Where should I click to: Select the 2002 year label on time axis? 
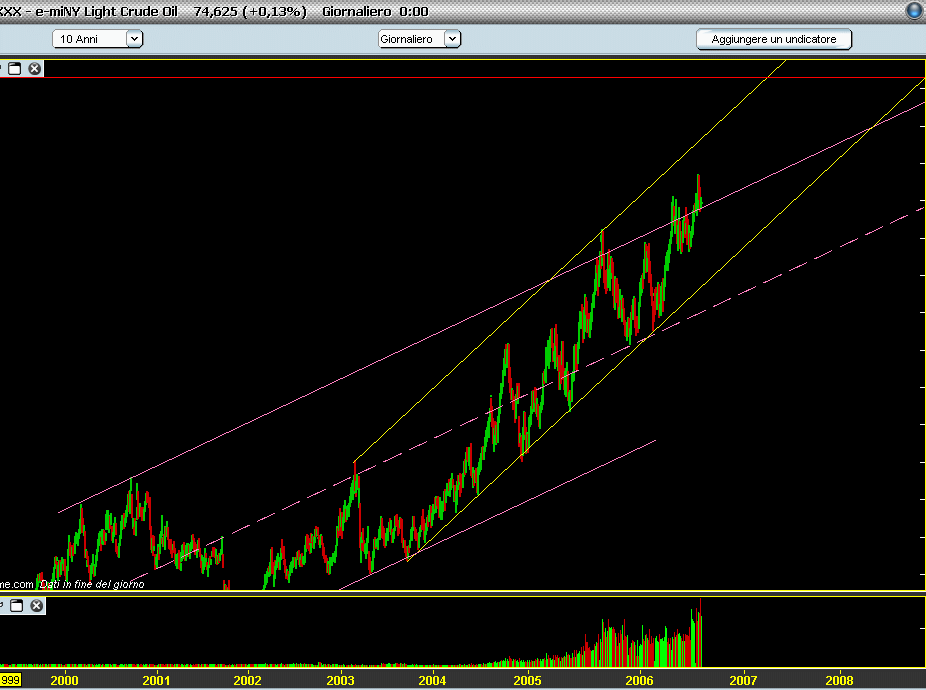pyautogui.click(x=247, y=681)
